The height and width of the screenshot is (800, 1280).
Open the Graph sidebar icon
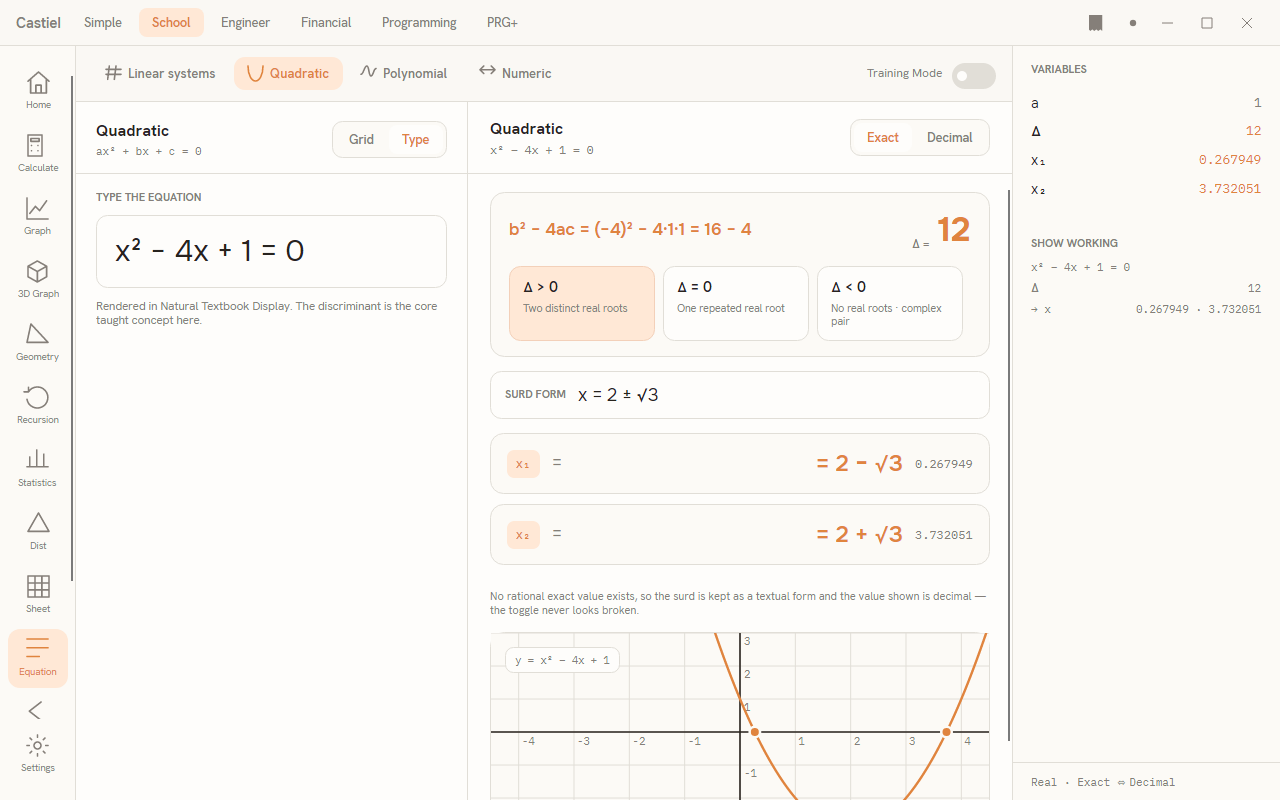pos(38,216)
